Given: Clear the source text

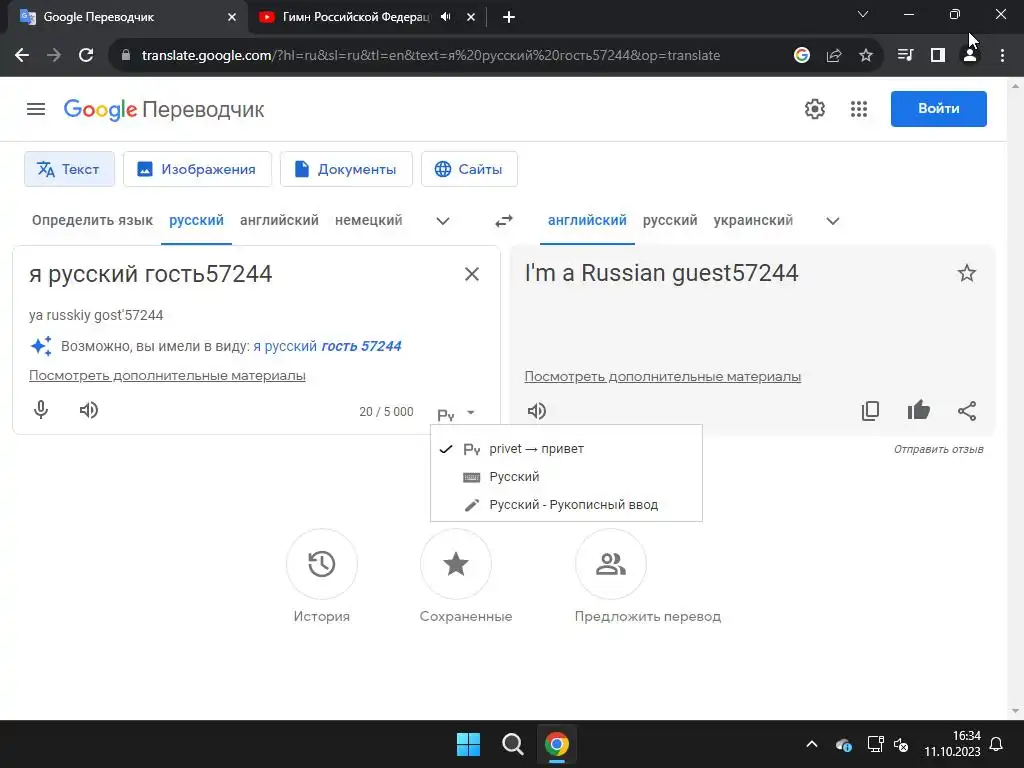Looking at the screenshot, I should point(472,274).
